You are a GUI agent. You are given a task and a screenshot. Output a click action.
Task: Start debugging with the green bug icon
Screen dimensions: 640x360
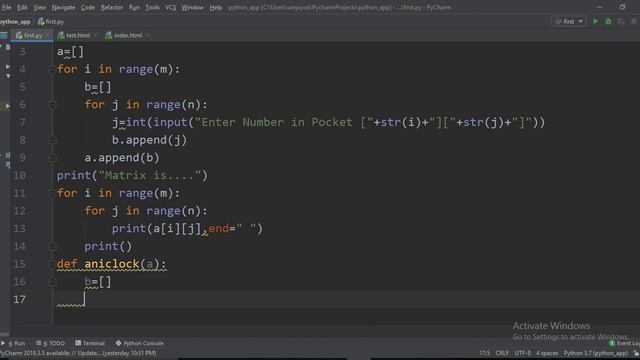608,21
